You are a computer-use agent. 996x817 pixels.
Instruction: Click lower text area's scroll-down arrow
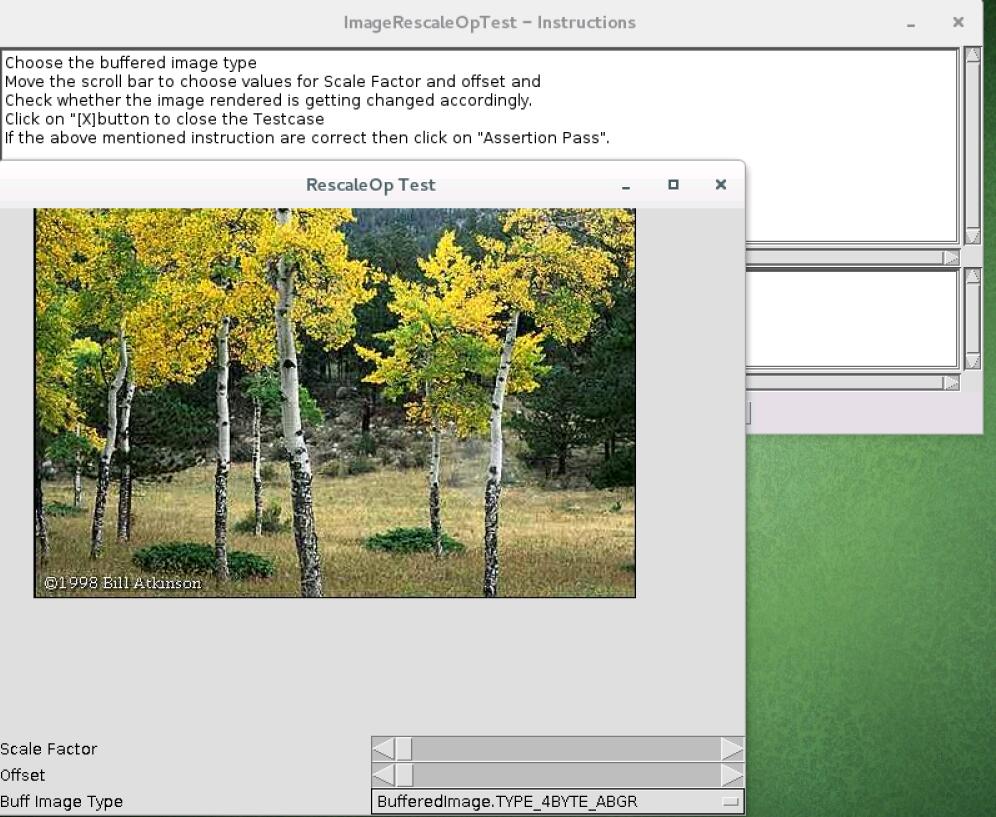click(972, 360)
